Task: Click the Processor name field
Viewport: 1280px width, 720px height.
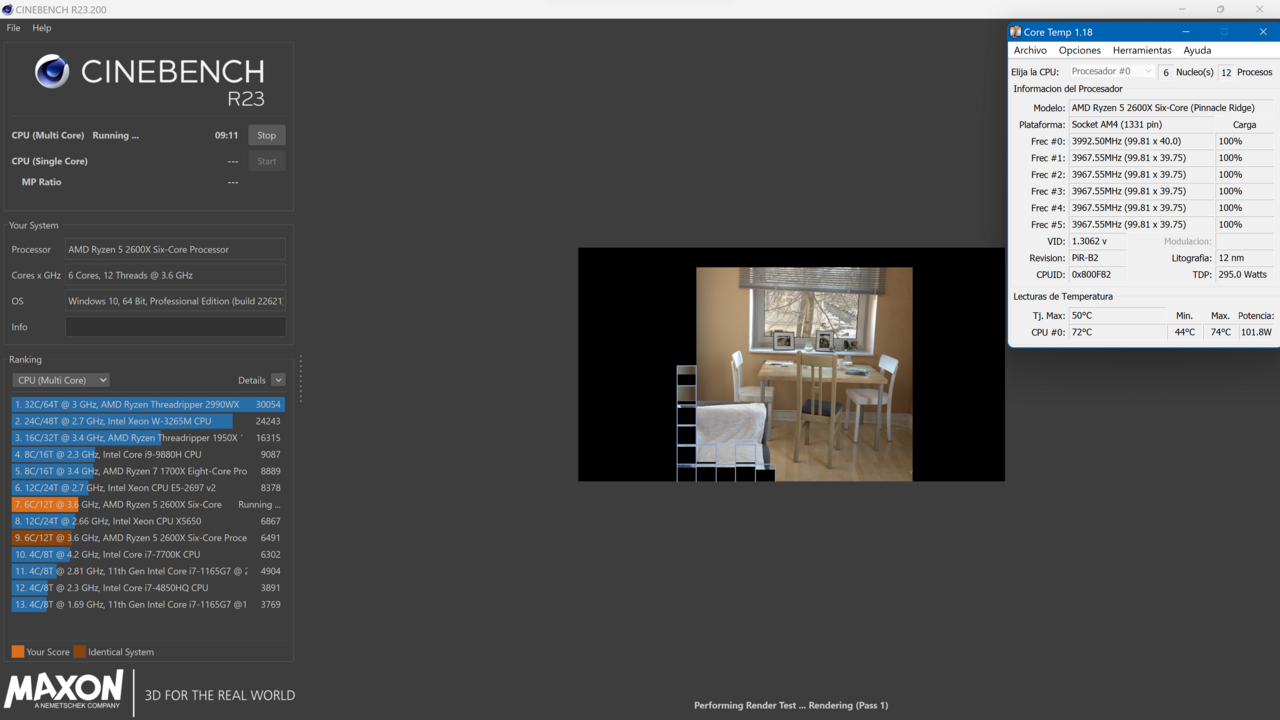Action: point(175,249)
